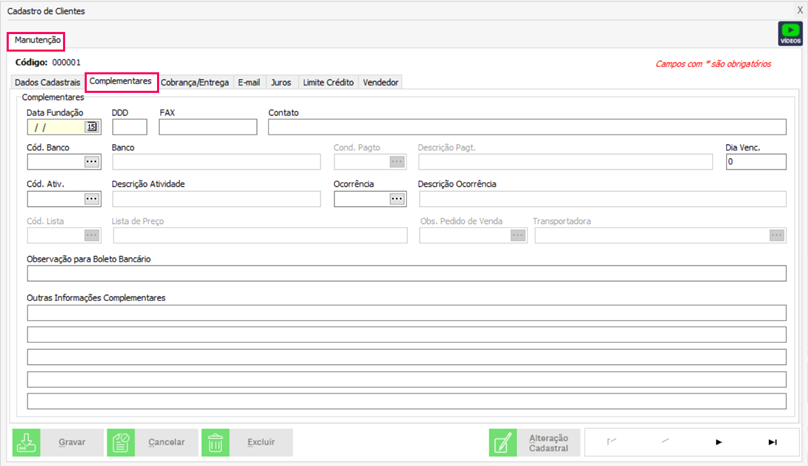Click the Gravar save button
The width and height of the screenshot is (808, 466).
54,442
